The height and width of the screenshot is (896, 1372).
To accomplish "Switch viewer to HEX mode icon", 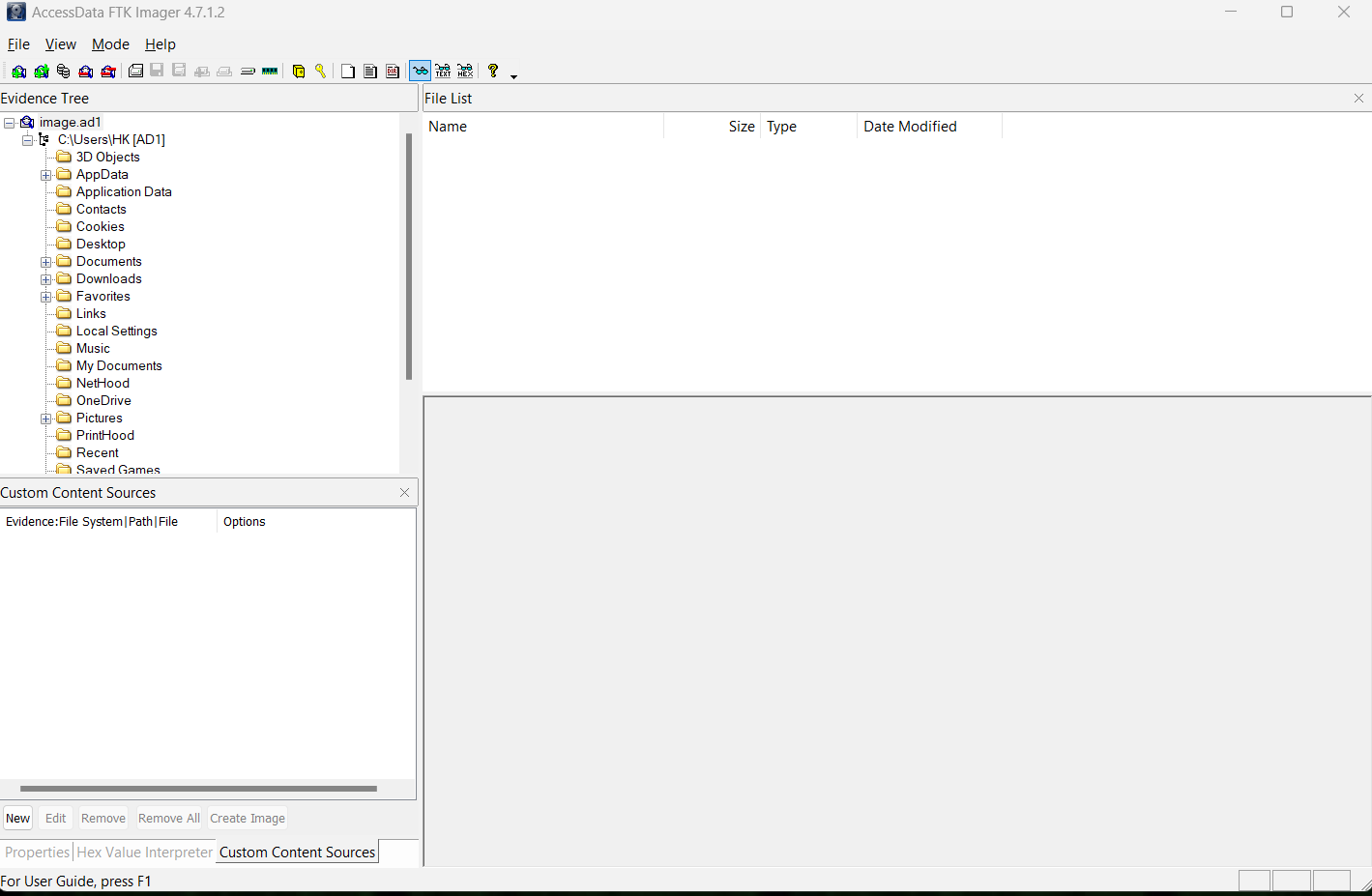I will tap(465, 72).
